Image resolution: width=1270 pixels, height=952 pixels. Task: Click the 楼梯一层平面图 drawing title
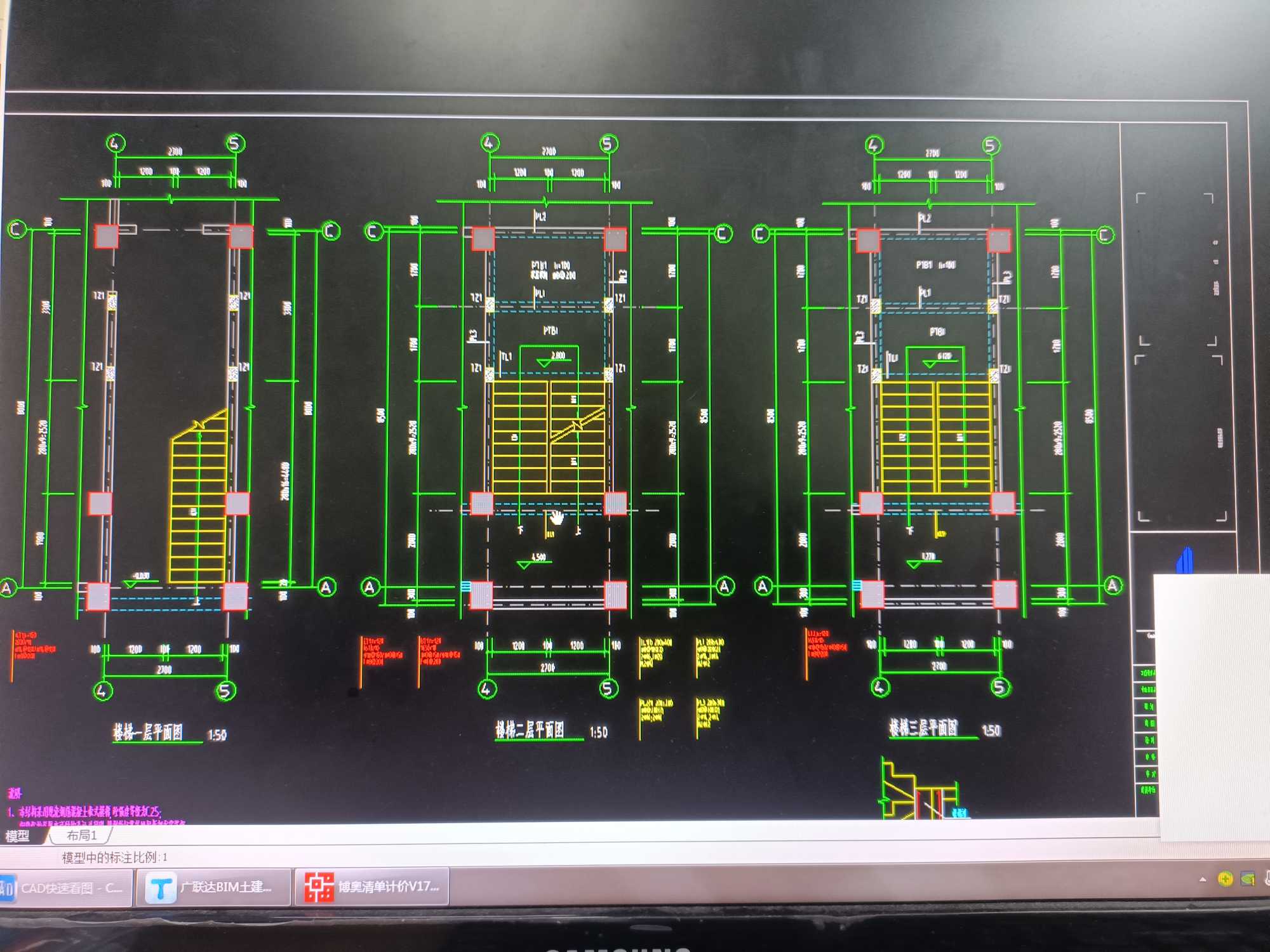point(148,732)
